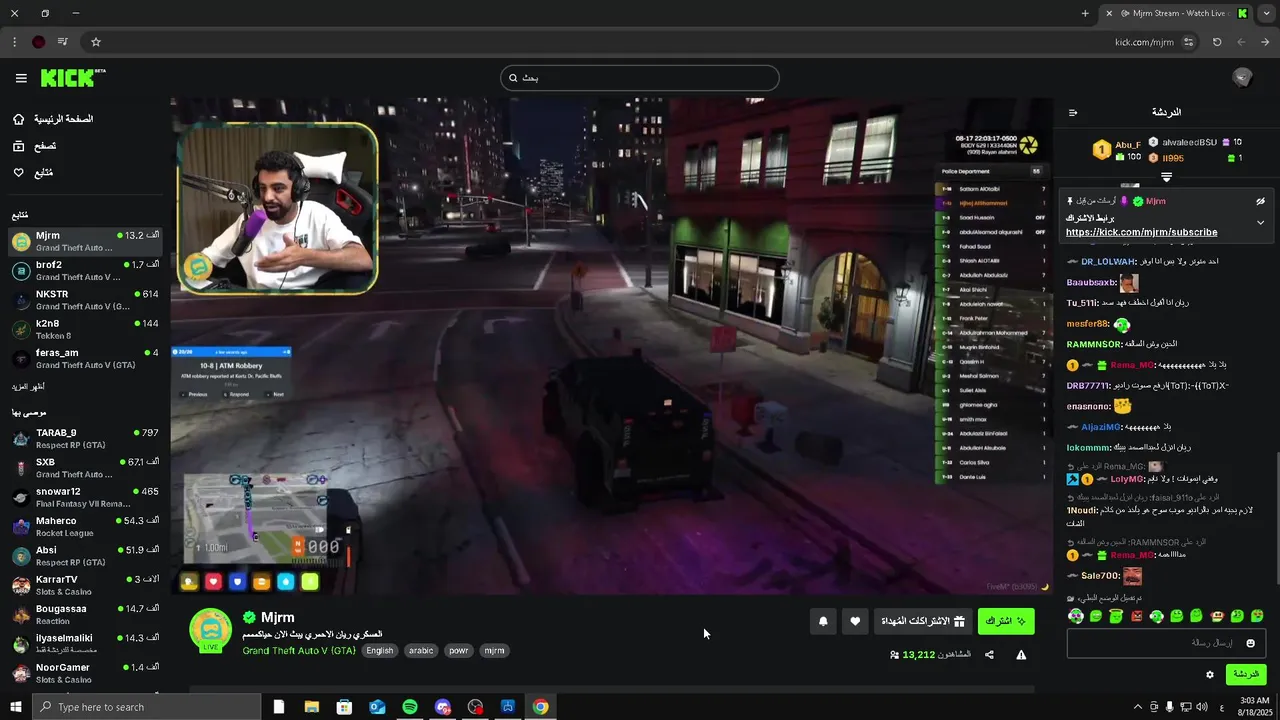The height and width of the screenshot is (720, 1280).
Task: Share the stream via share icon
Action: [989, 655]
